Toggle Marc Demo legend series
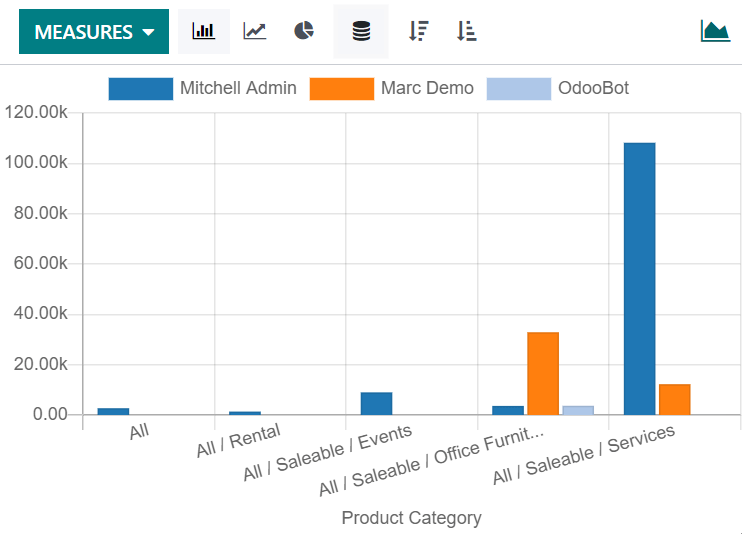742x534 pixels. [x=427, y=88]
